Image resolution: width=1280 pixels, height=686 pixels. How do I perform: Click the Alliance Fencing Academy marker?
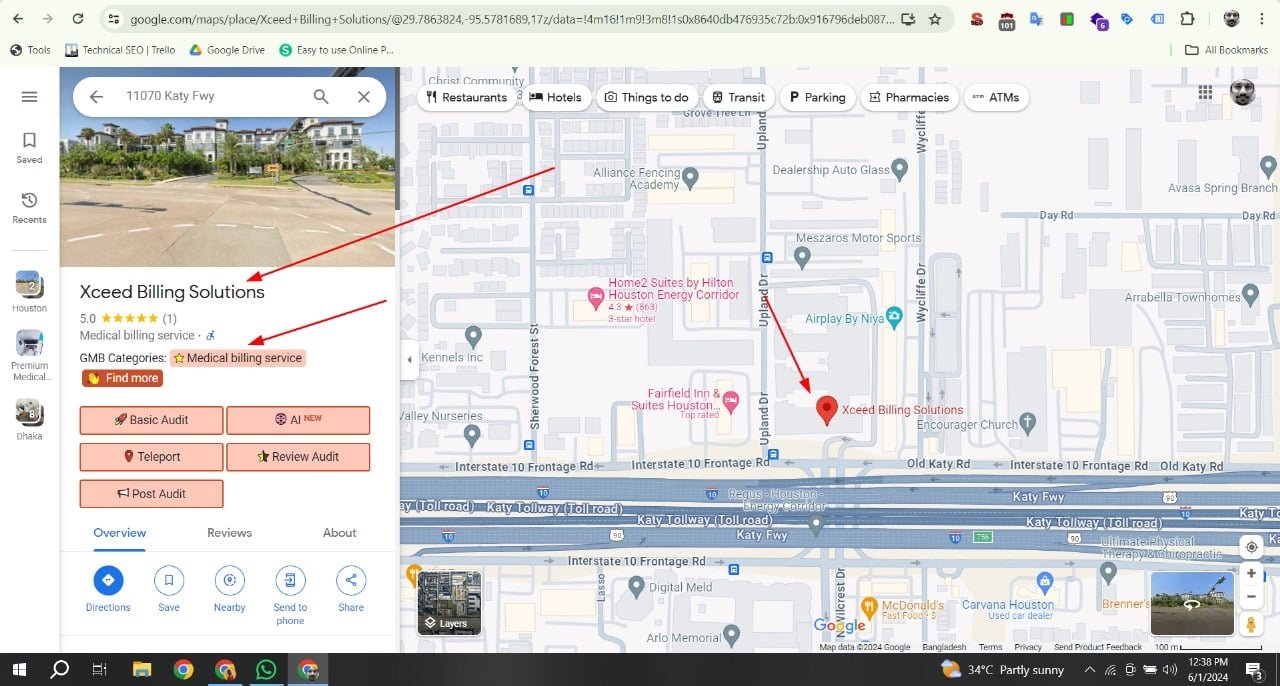click(691, 179)
